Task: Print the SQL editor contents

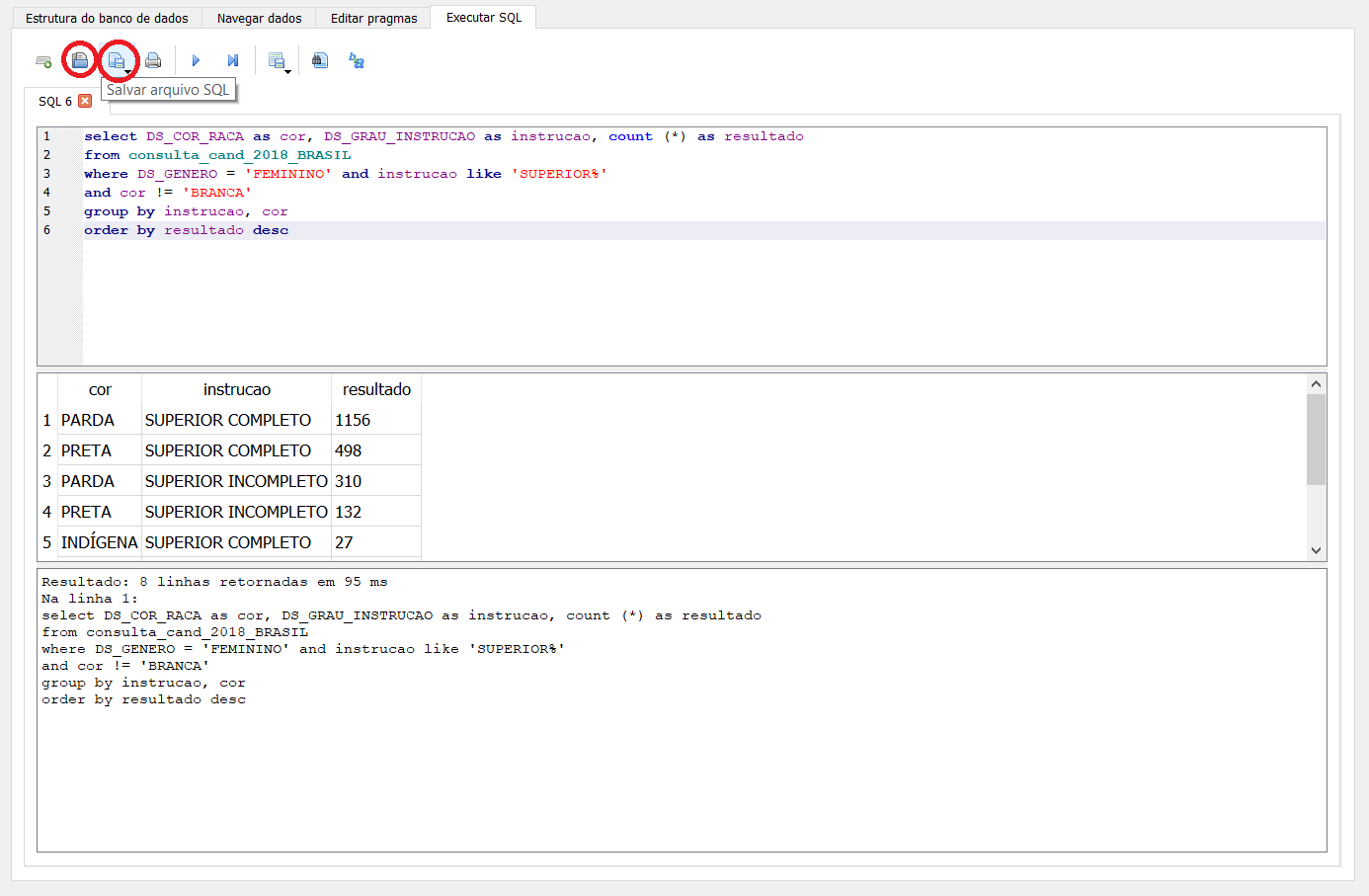Action: [153, 61]
